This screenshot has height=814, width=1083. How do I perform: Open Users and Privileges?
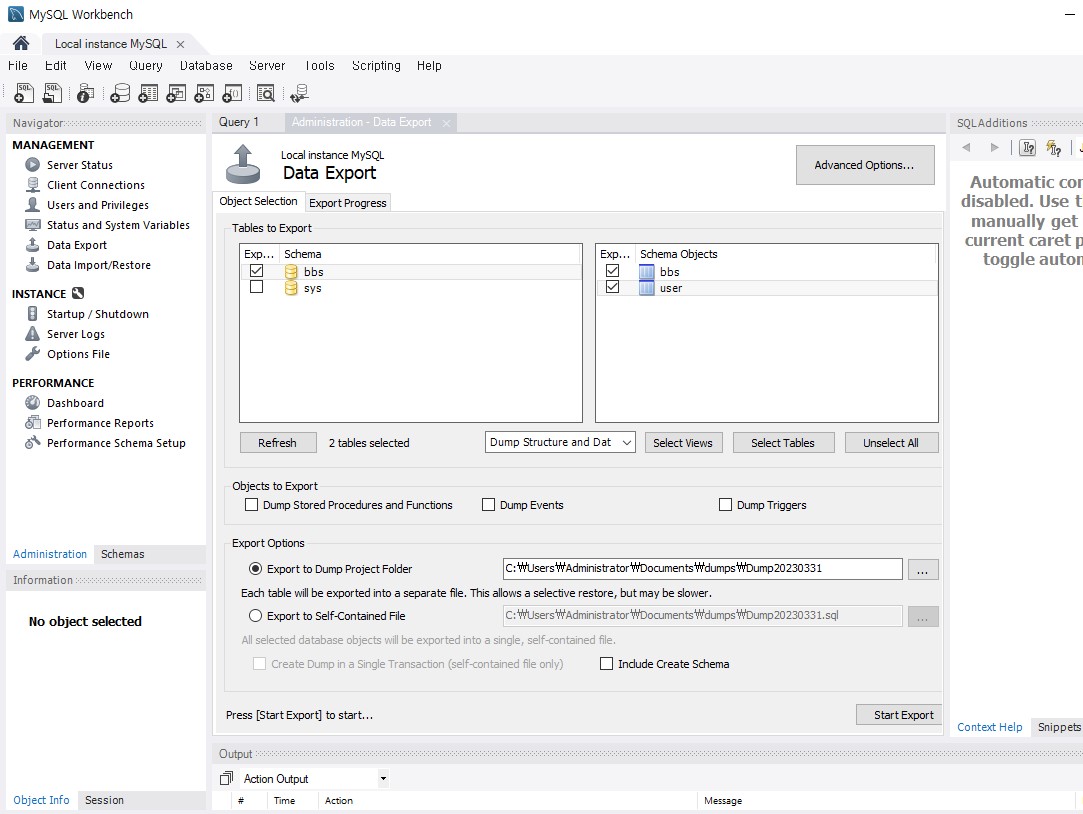97,205
